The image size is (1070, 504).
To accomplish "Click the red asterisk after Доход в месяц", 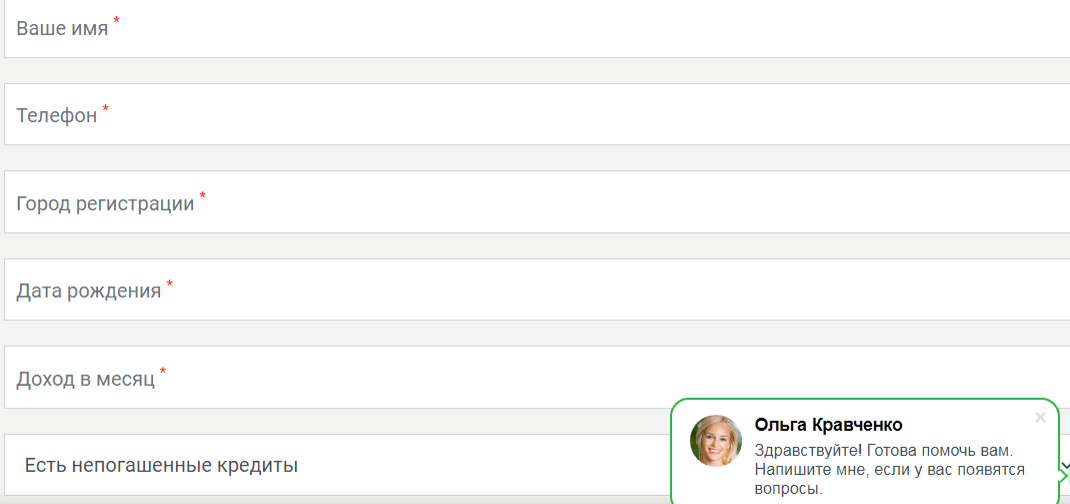I will pyautogui.click(x=163, y=371).
